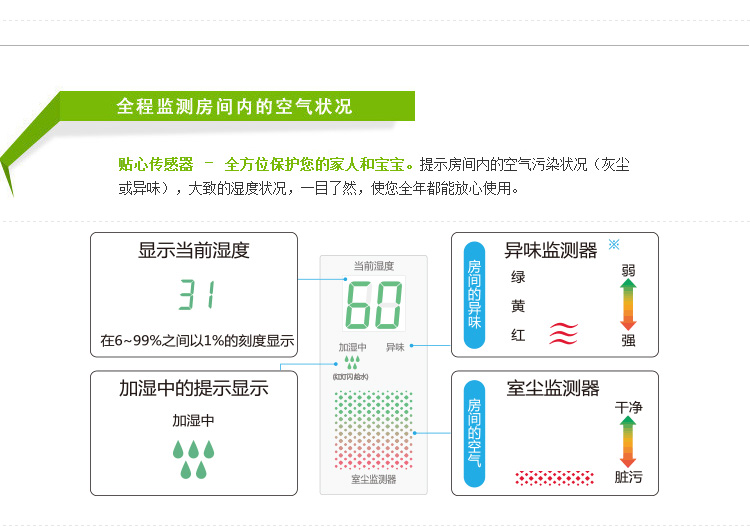Viewport: 750px width, 527px height.
Task: Click the bold green 贴心传感器 heading text
Action: coord(155,164)
